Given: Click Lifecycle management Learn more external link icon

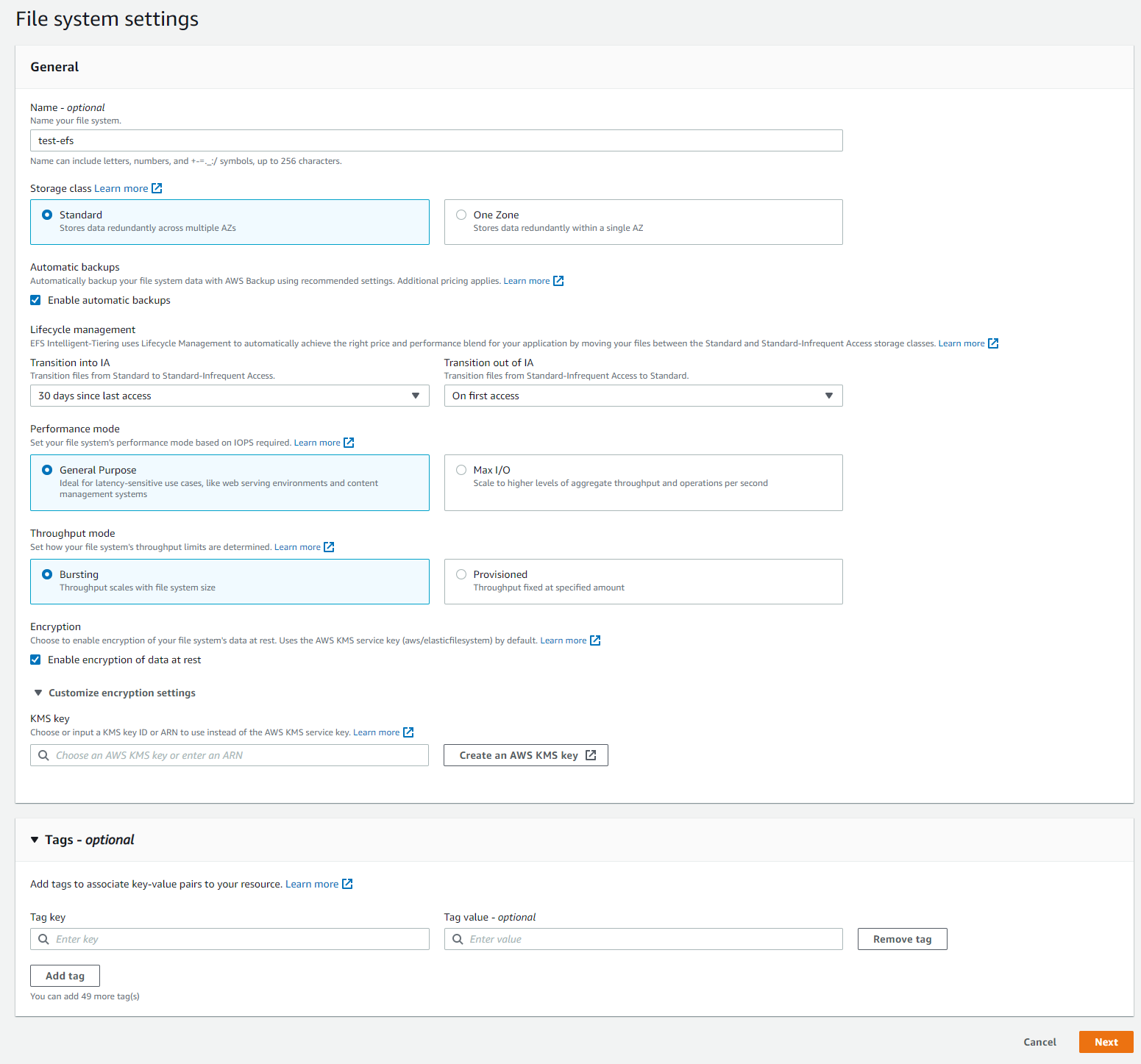Looking at the screenshot, I should point(993,343).
